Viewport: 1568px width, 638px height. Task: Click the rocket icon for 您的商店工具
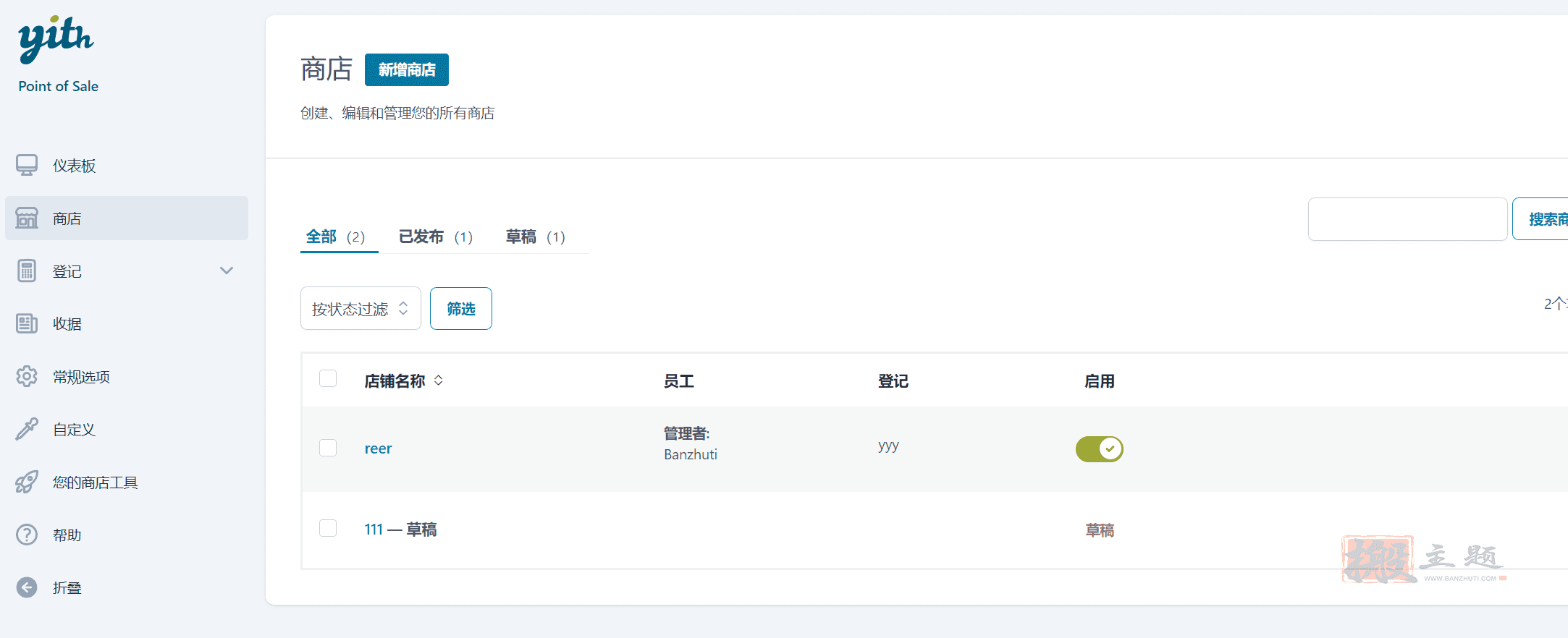click(x=27, y=482)
